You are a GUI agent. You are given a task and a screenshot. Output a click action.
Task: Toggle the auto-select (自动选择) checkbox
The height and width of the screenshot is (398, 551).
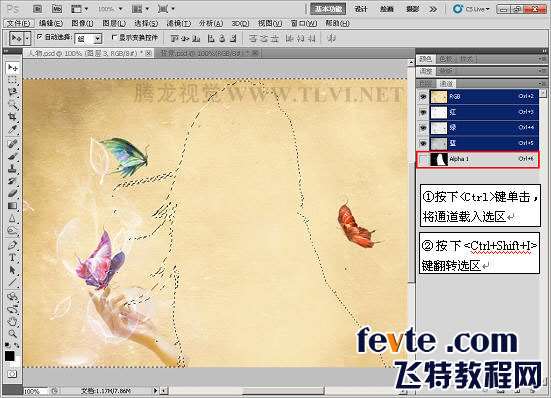[x=39, y=37]
